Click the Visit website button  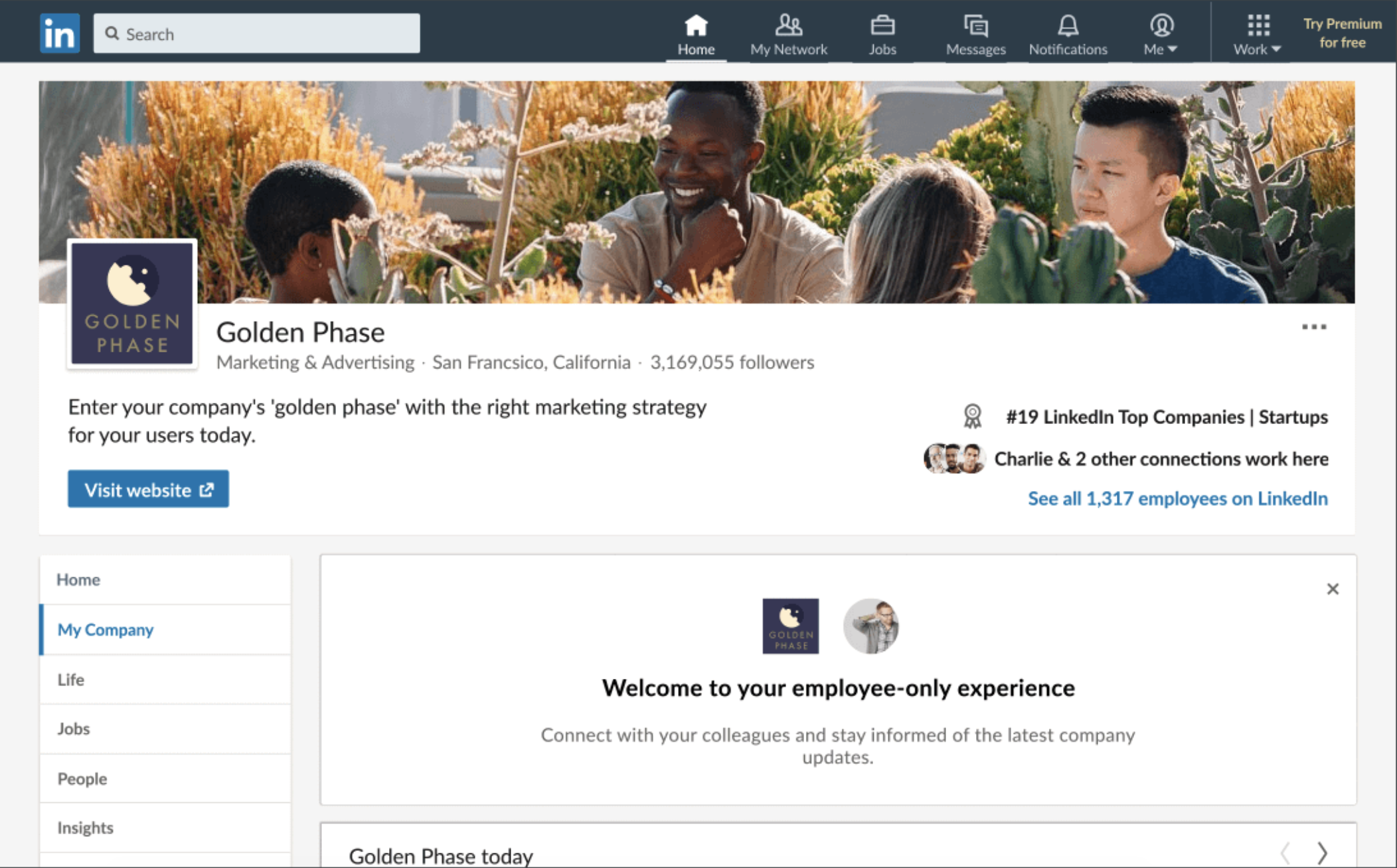click(148, 489)
